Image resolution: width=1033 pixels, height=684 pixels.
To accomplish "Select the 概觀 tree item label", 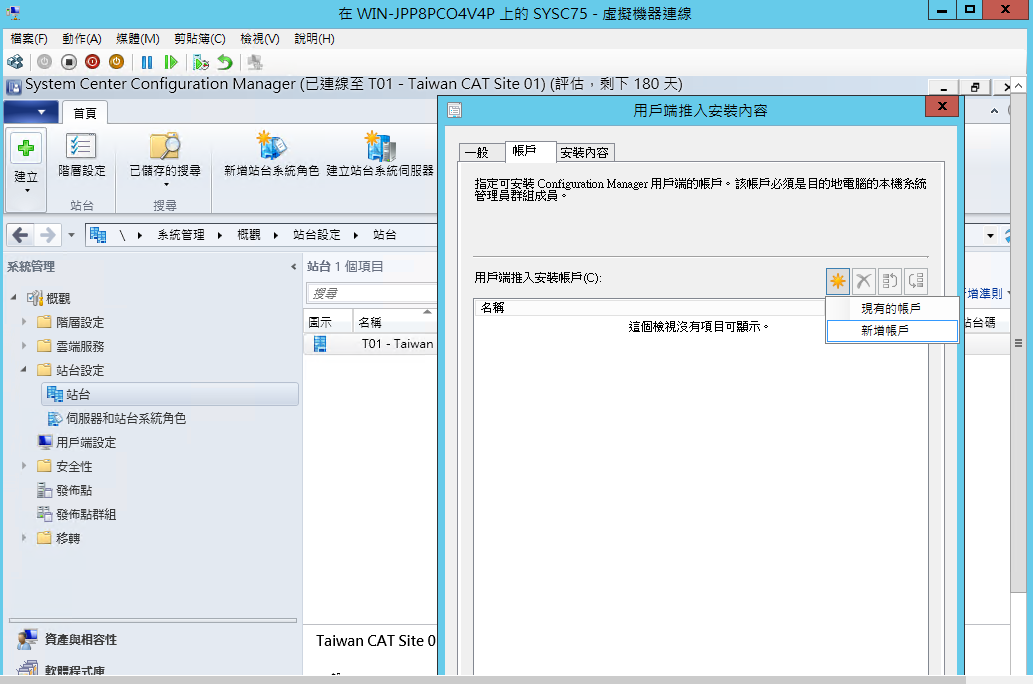I will point(58,299).
